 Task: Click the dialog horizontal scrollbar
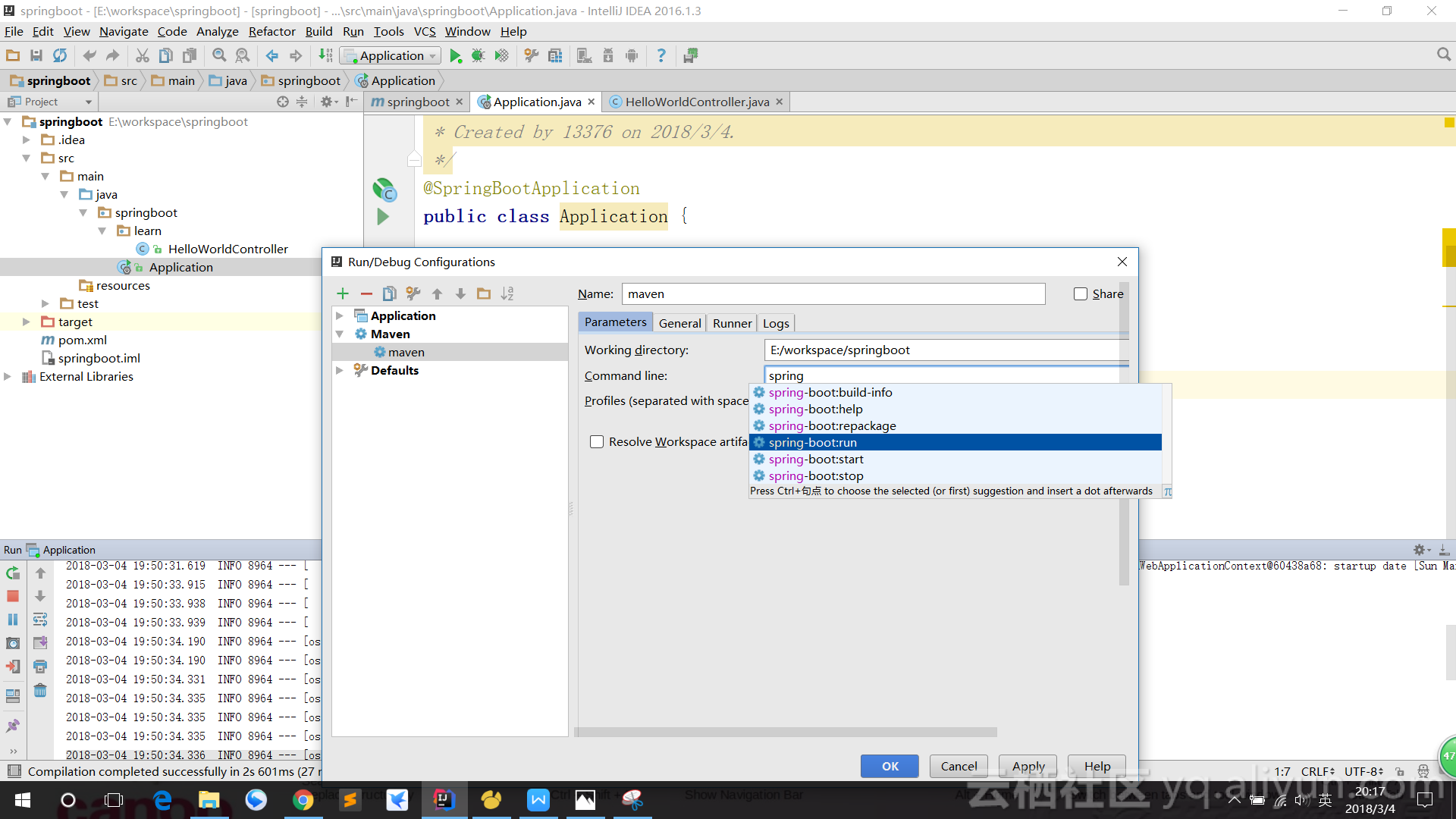[x=786, y=733]
